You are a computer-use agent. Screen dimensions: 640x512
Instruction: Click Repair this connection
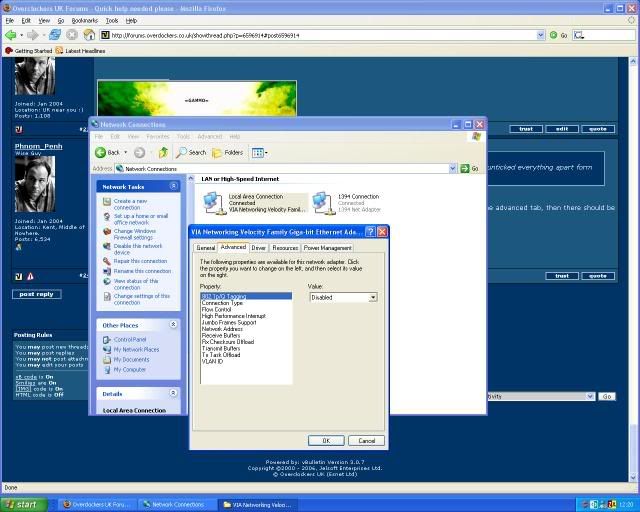pos(140,261)
